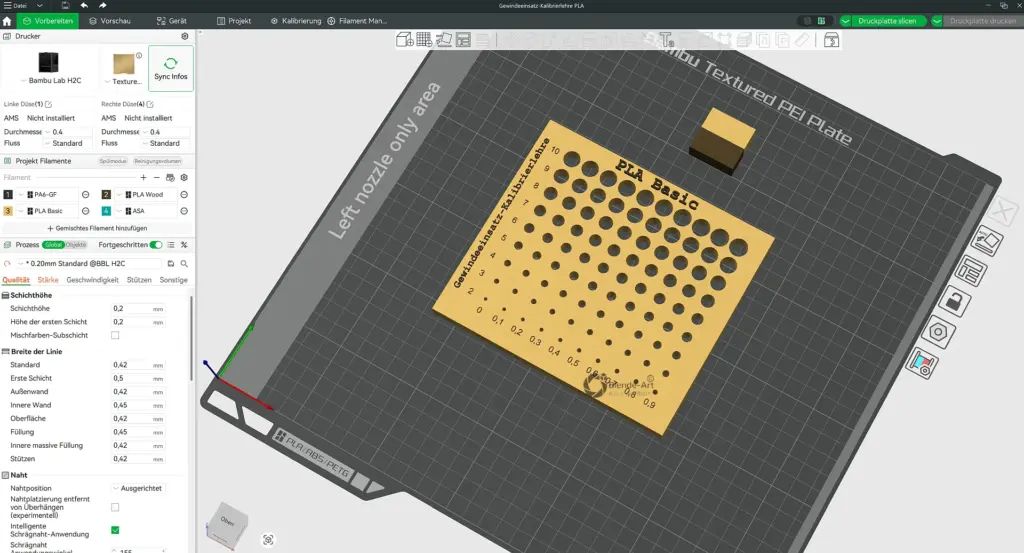Add a new plate with grid icon
The width and height of the screenshot is (1024, 553).
click(x=424, y=40)
